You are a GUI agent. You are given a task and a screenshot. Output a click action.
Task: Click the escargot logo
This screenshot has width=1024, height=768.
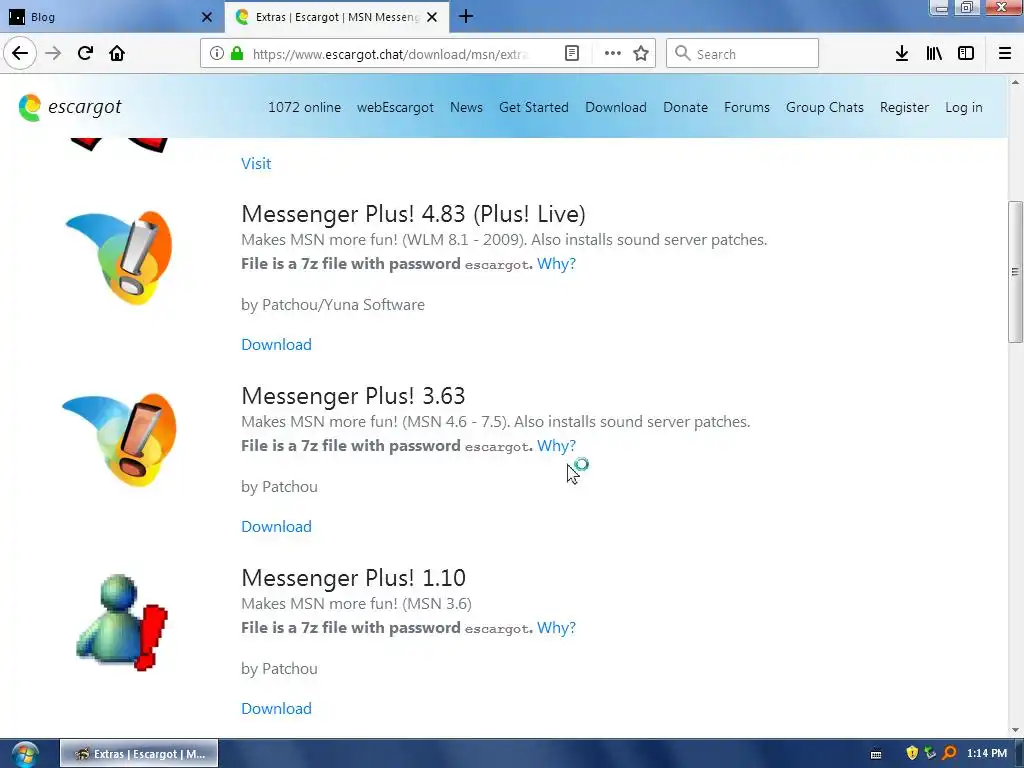[x=70, y=107]
